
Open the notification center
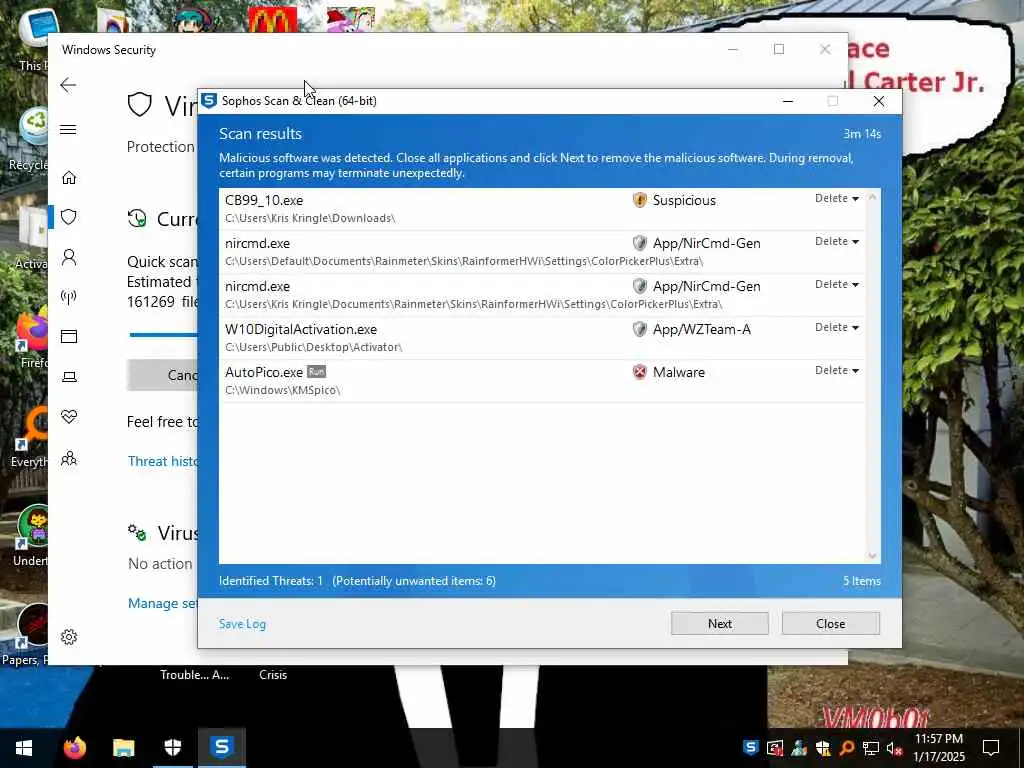(x=991, y=748)
